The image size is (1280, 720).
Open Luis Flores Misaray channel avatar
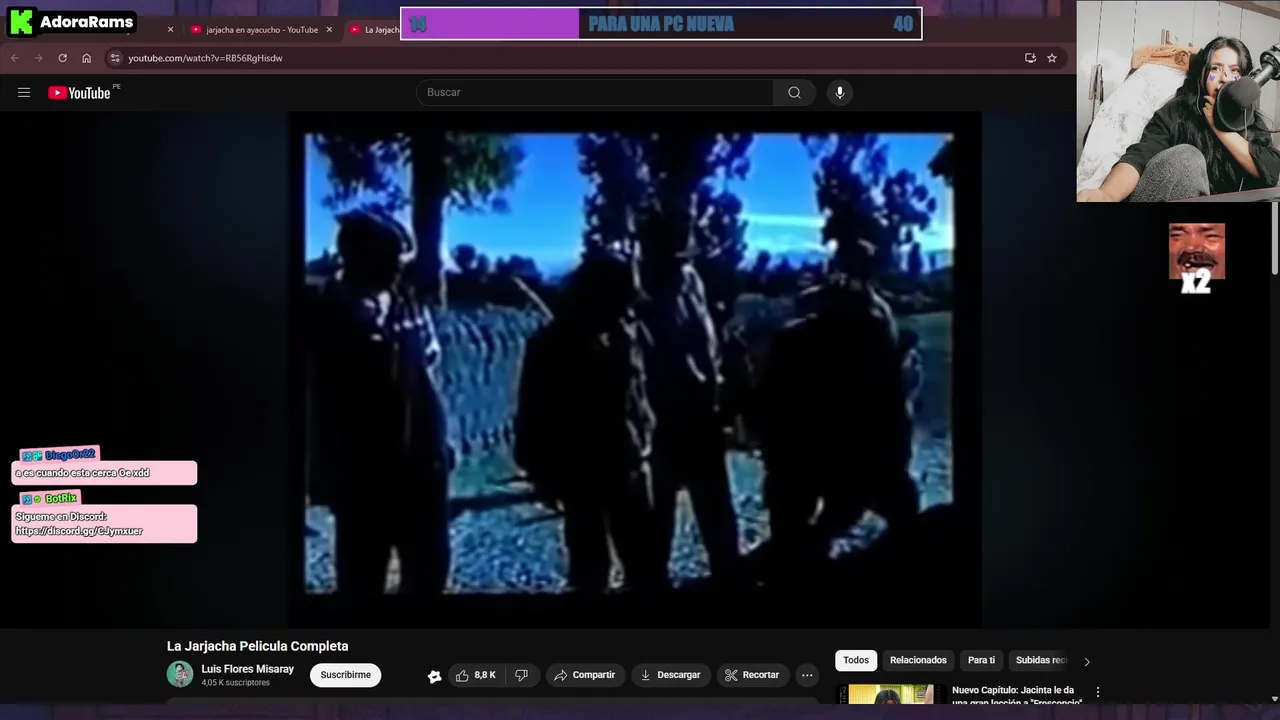coord(180,674)
